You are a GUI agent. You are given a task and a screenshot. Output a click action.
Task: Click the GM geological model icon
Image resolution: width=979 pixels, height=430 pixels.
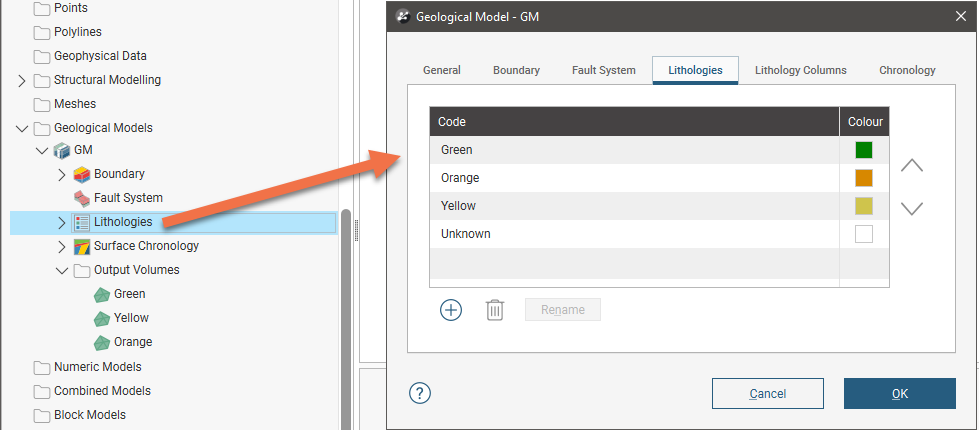point(62,150)
